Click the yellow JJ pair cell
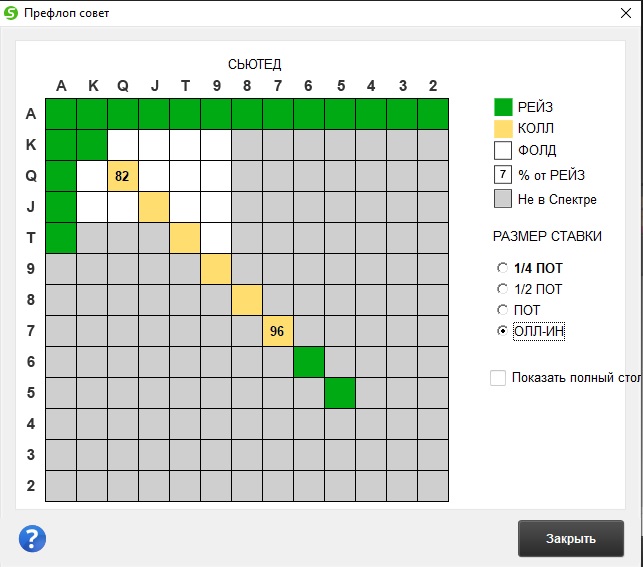The width and height of the screenshot is (643, 567). [154, 207]
